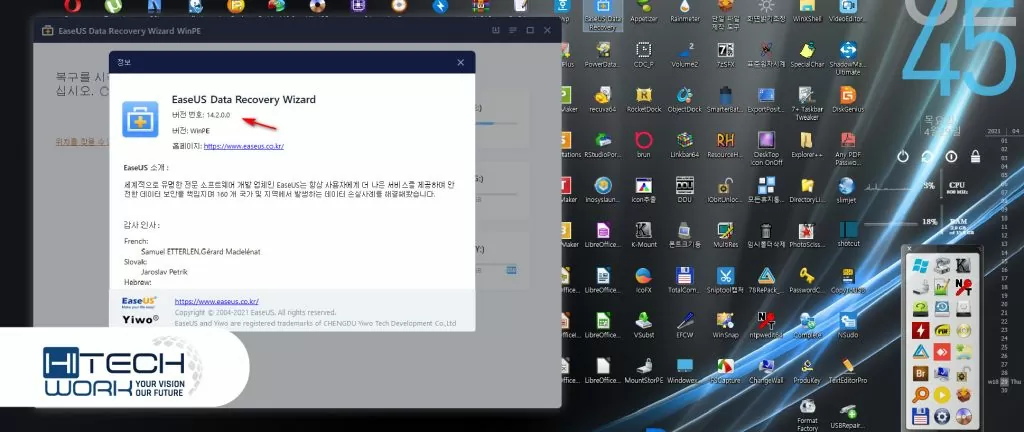This screenshot has width=1024, height=432.
Task: Open the easeus.co.kr link in the dialog footer
Action: click(x=216, y=301)
